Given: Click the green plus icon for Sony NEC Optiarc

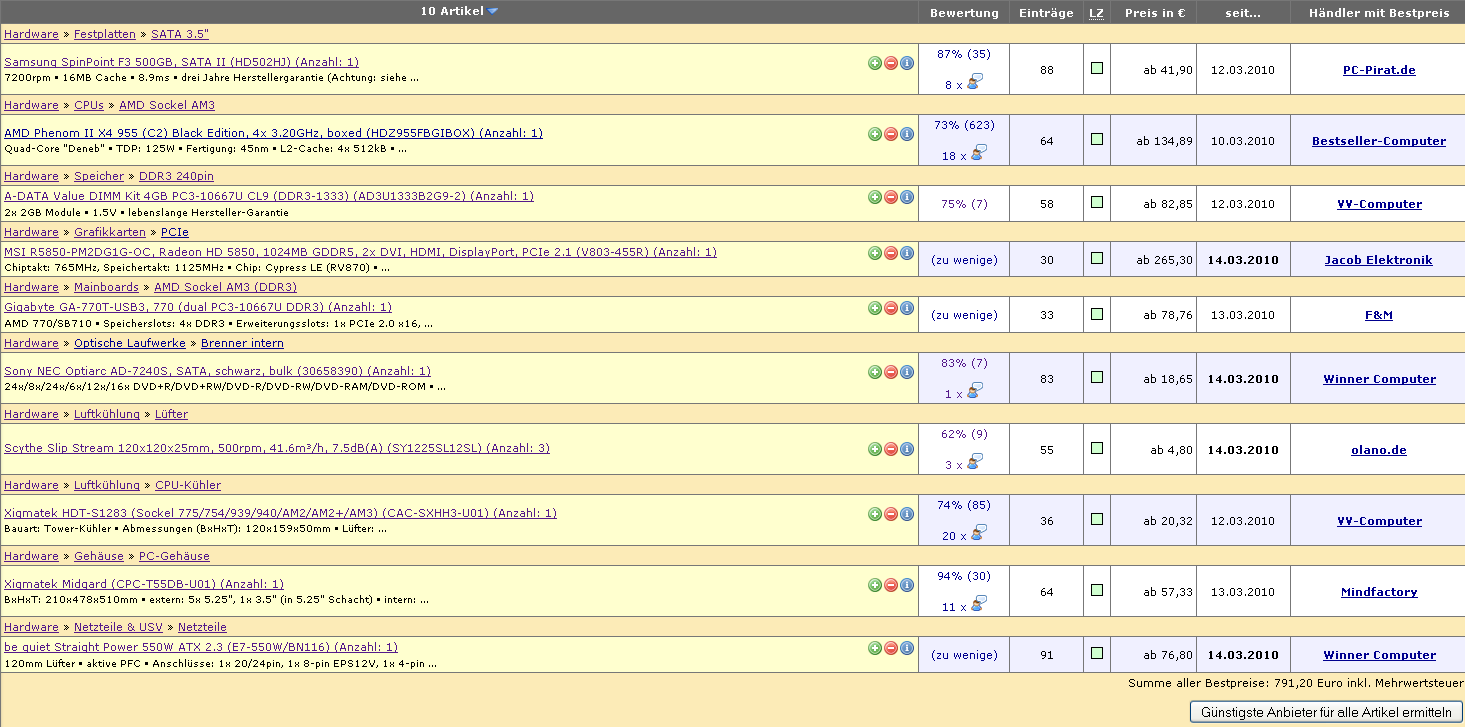Looking at the screenshot, I should click(875, 372).
